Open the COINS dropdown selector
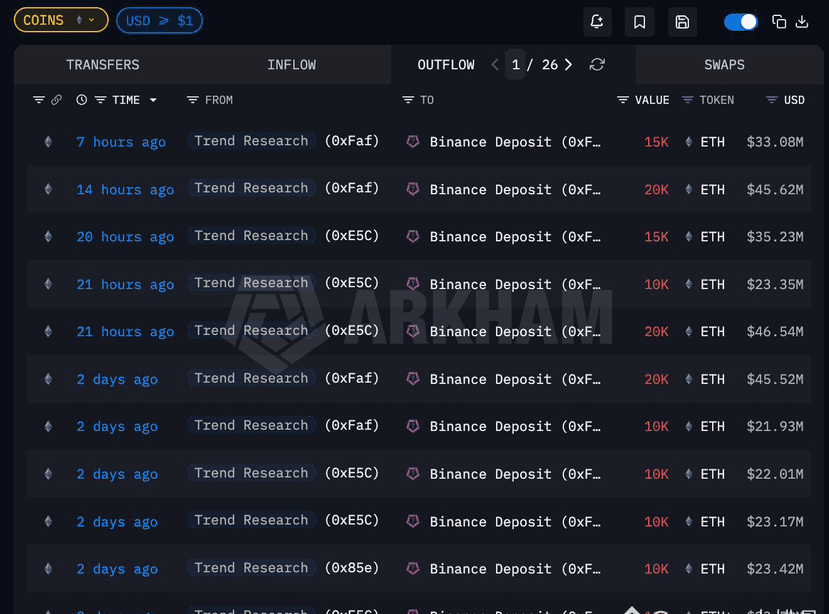This screenshot has height=614, width=829. (x=61, y=20)
